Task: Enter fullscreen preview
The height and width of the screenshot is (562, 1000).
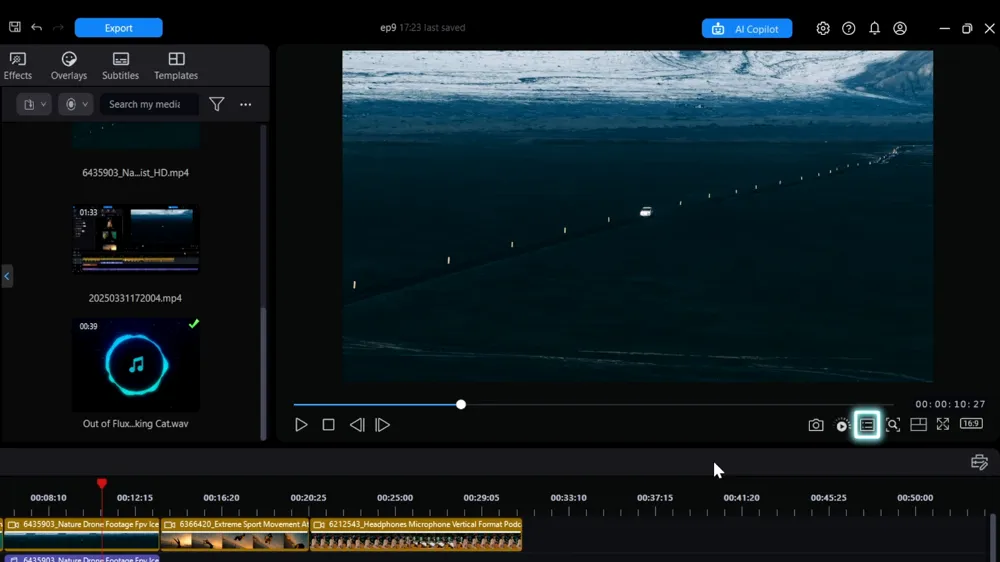Action: (943, 424)
